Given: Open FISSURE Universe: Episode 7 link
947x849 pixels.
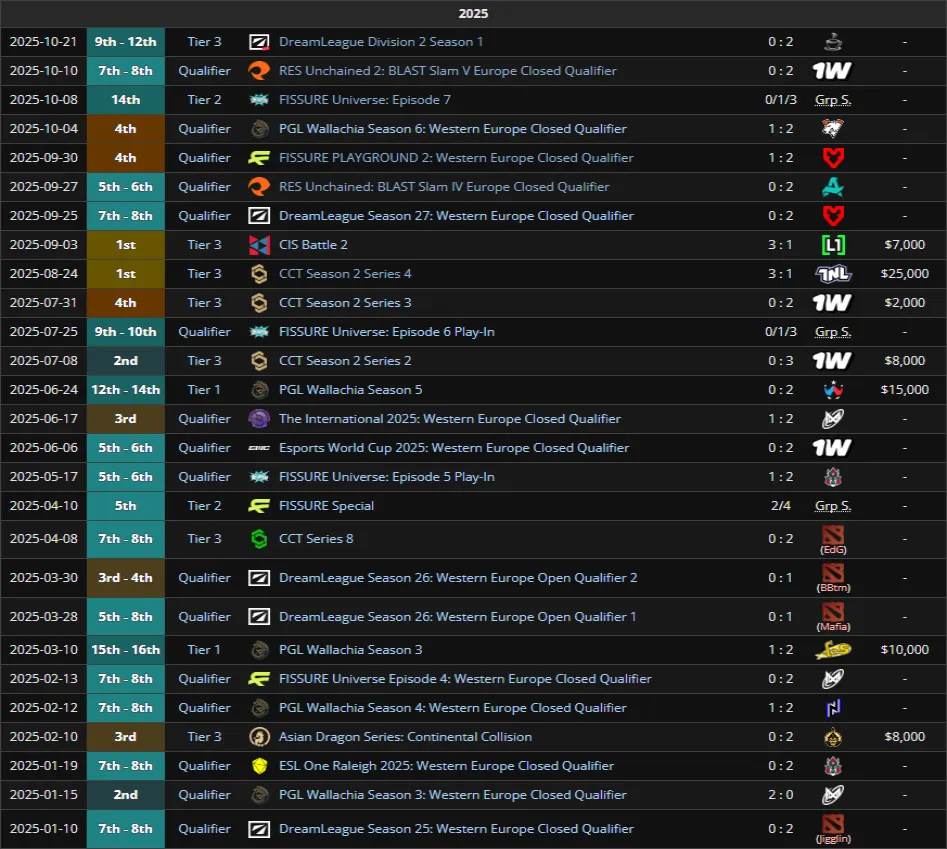Looking at the screenshot, I should (365, 100).
